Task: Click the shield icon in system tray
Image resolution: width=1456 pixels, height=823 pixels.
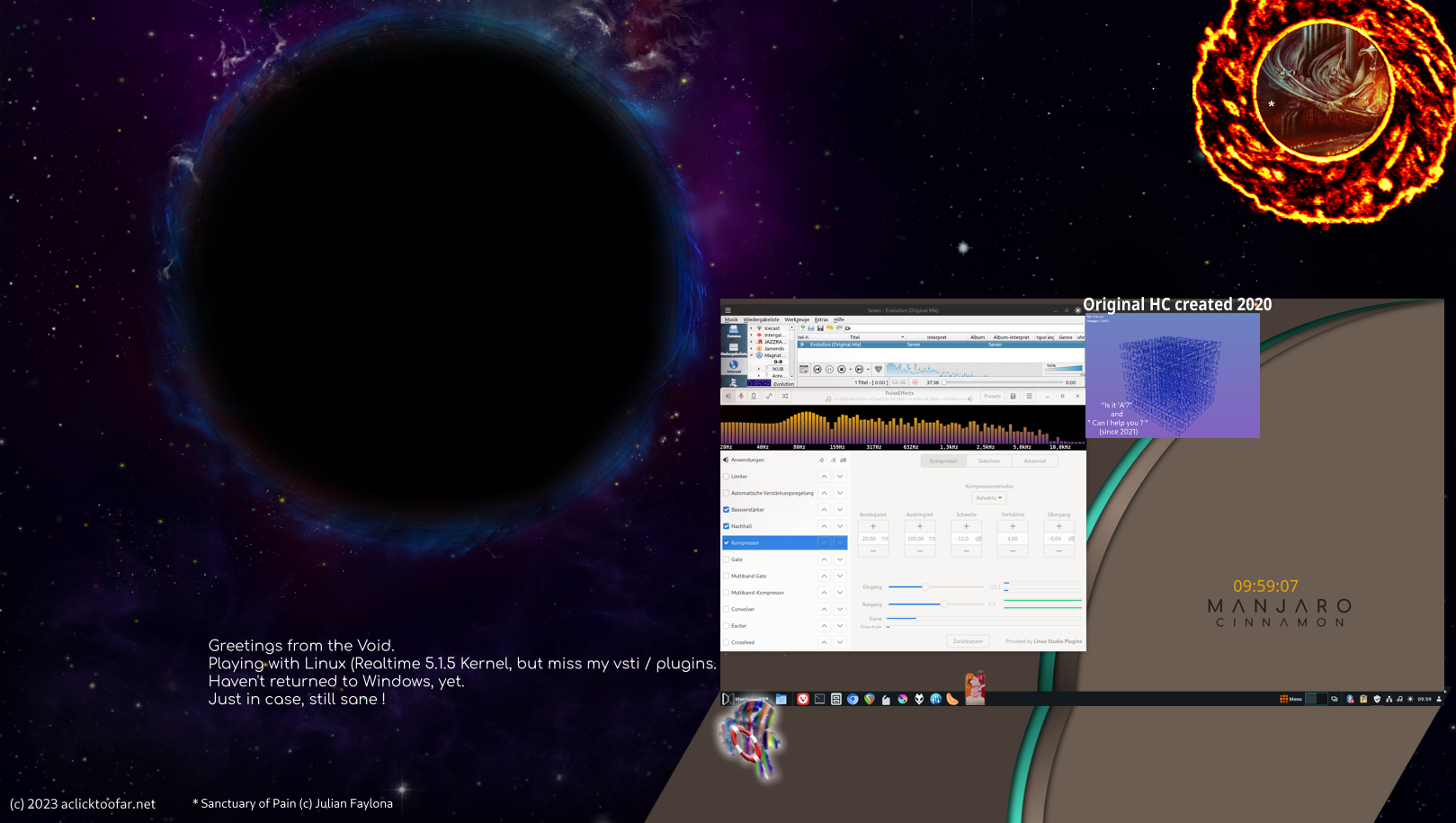Action: tap(1377, 699)
